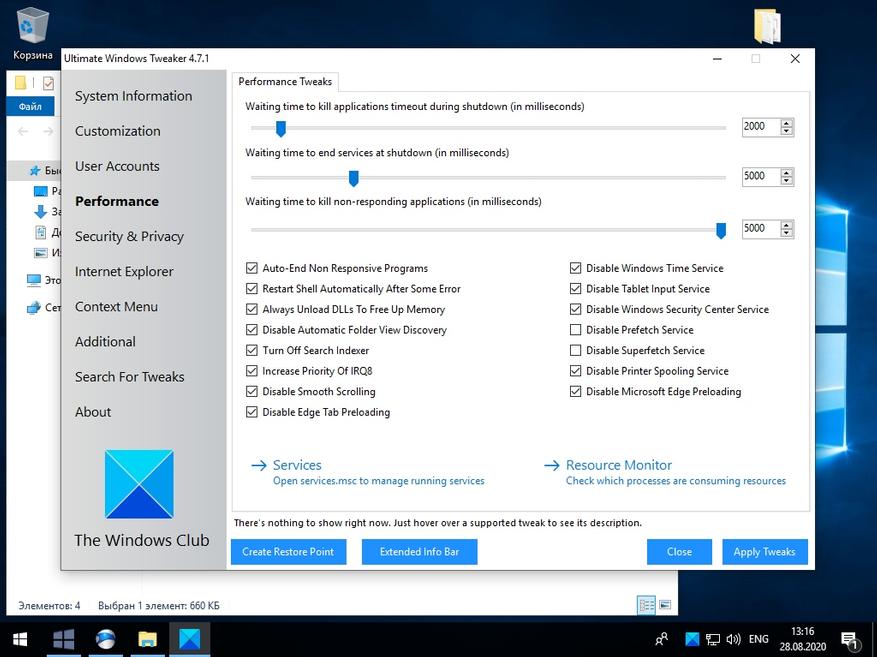Click The Windows Club logo image
The width and height of the screenshot is (877, 657).
pos(139,484)
